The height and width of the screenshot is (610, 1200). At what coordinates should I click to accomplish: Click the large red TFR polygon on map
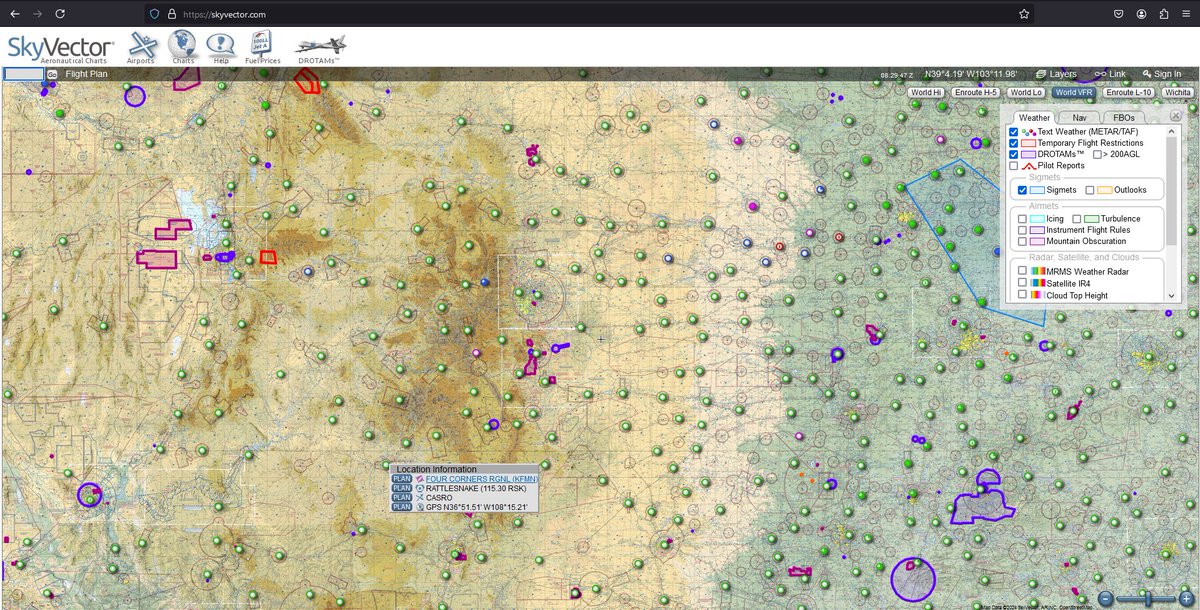[306, 82]
